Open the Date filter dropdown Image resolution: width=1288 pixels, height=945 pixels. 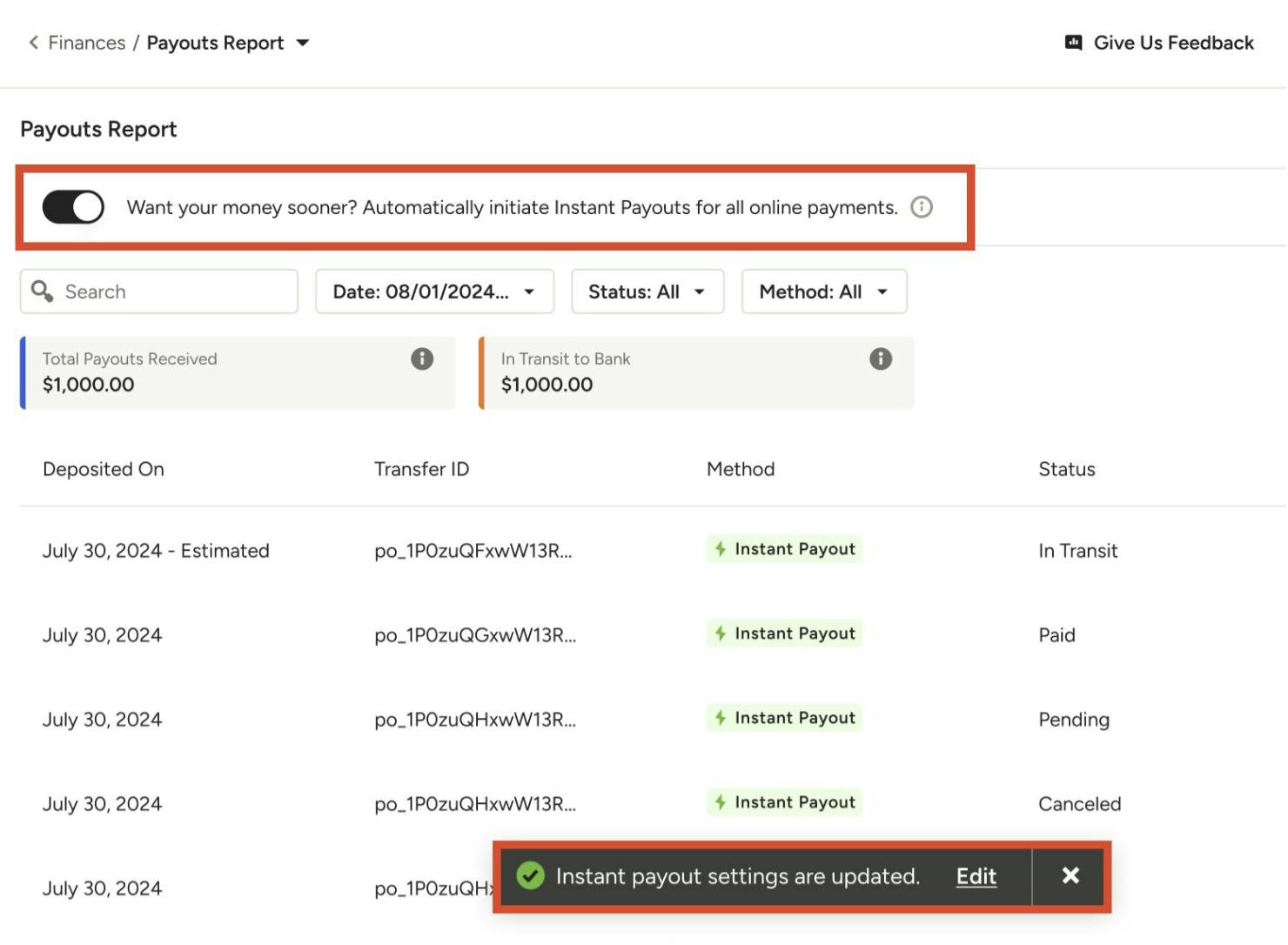(434, 292)
